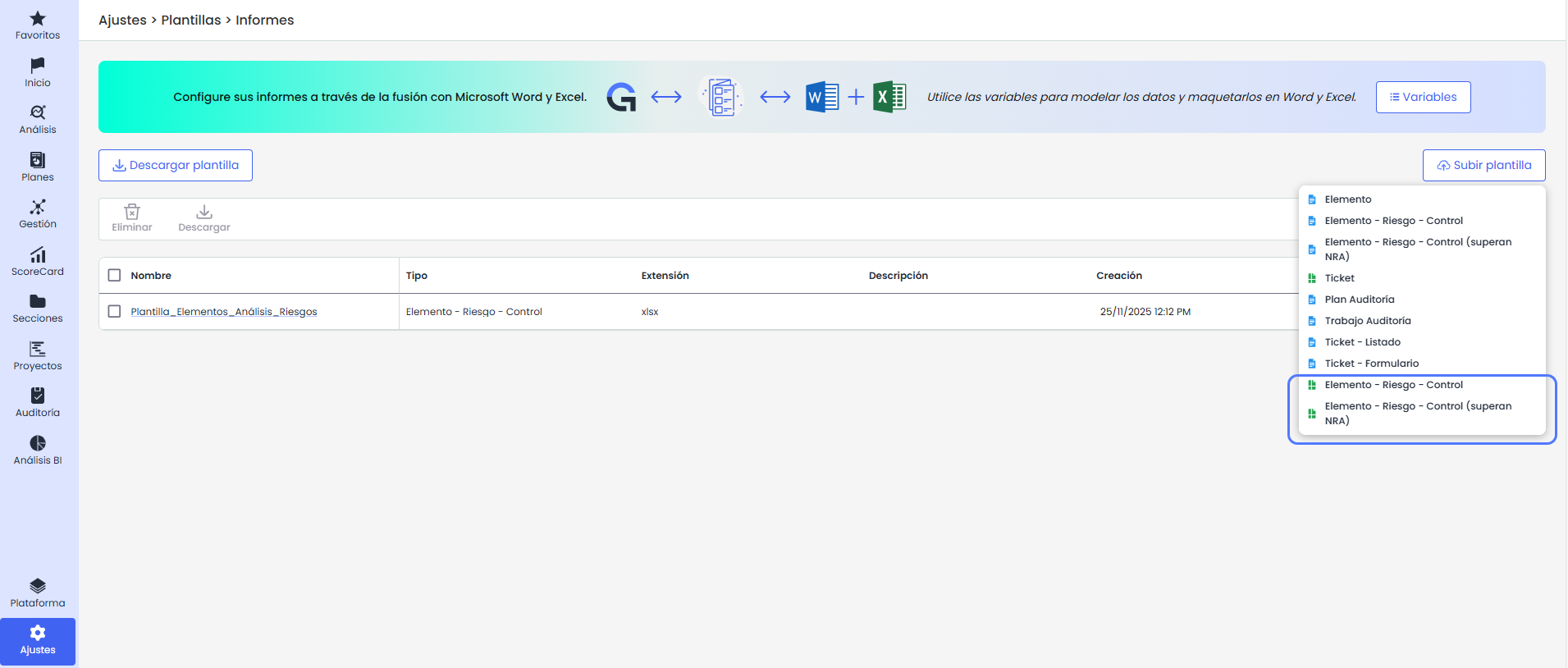This screenshot has height=668, width=1568.
Task: Open the Descargar plantilla button
Action: 176,165
